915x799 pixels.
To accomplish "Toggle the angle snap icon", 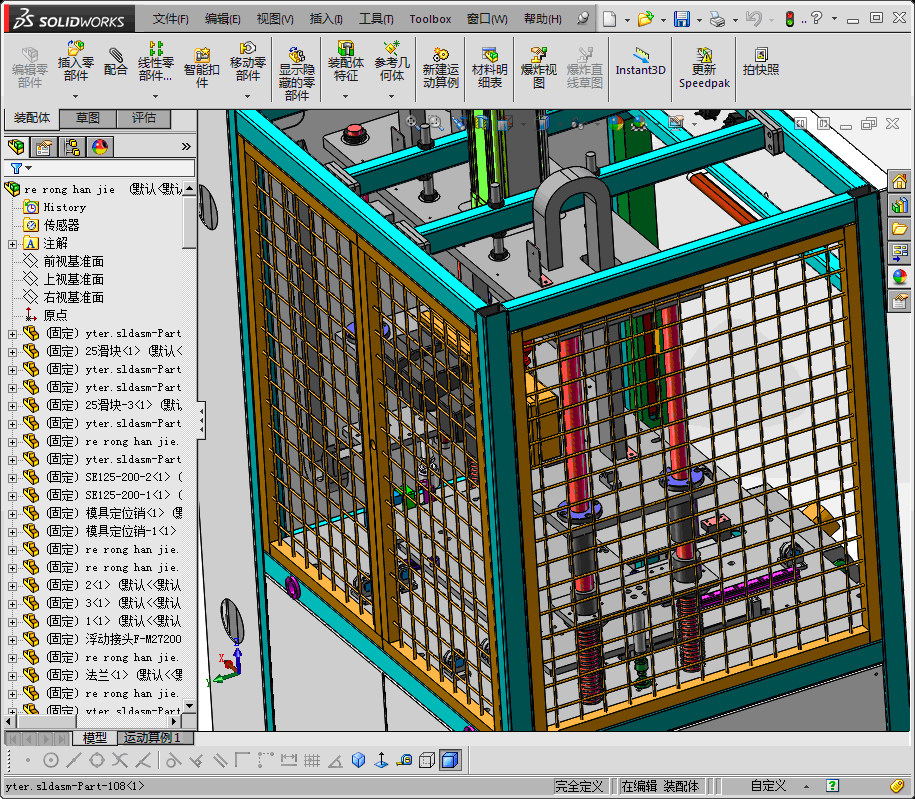I will pos(336,760).
